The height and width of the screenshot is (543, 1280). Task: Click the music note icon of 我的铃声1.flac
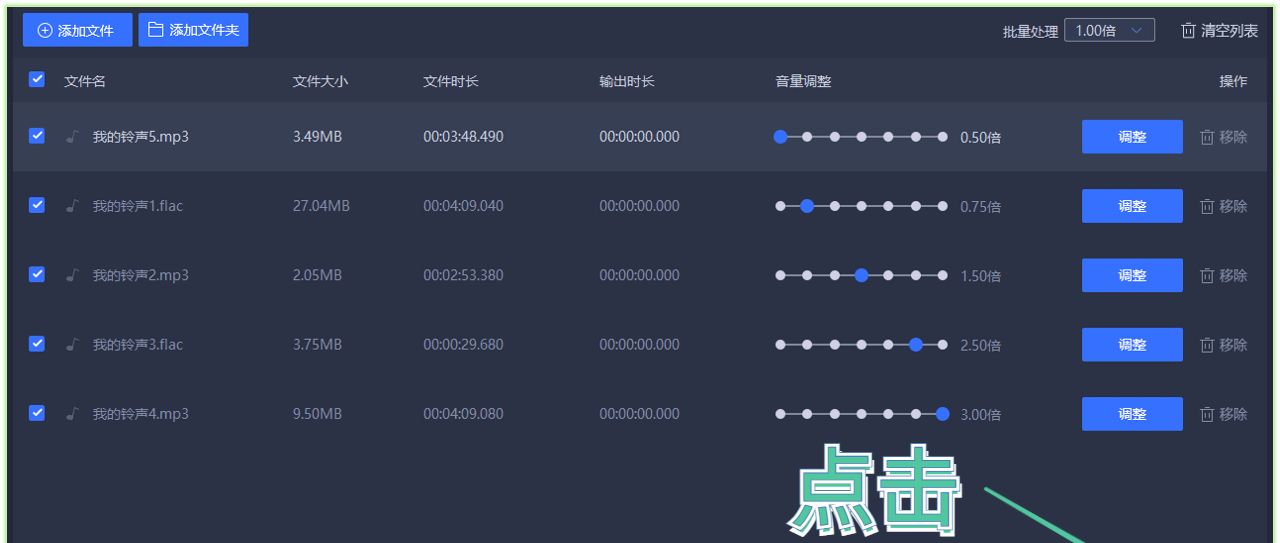pos(71,206)
